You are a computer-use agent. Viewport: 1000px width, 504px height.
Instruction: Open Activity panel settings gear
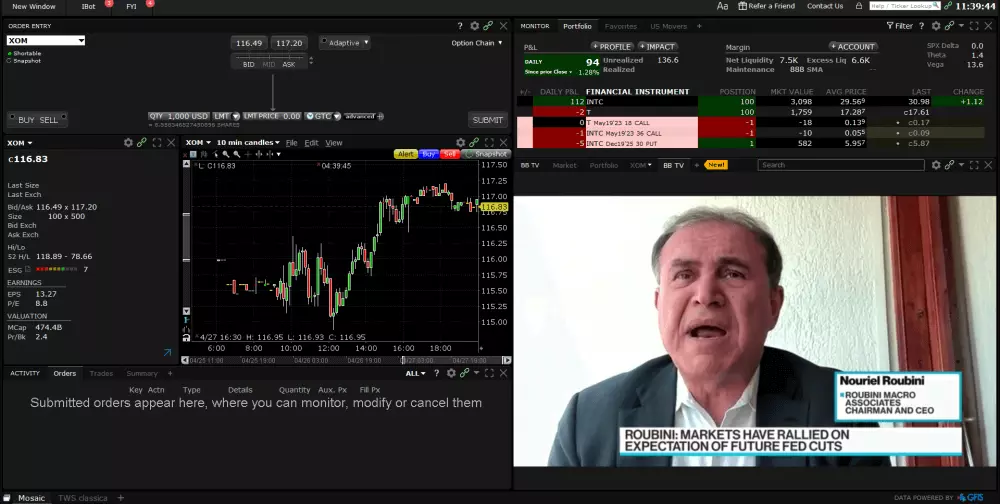451,373
